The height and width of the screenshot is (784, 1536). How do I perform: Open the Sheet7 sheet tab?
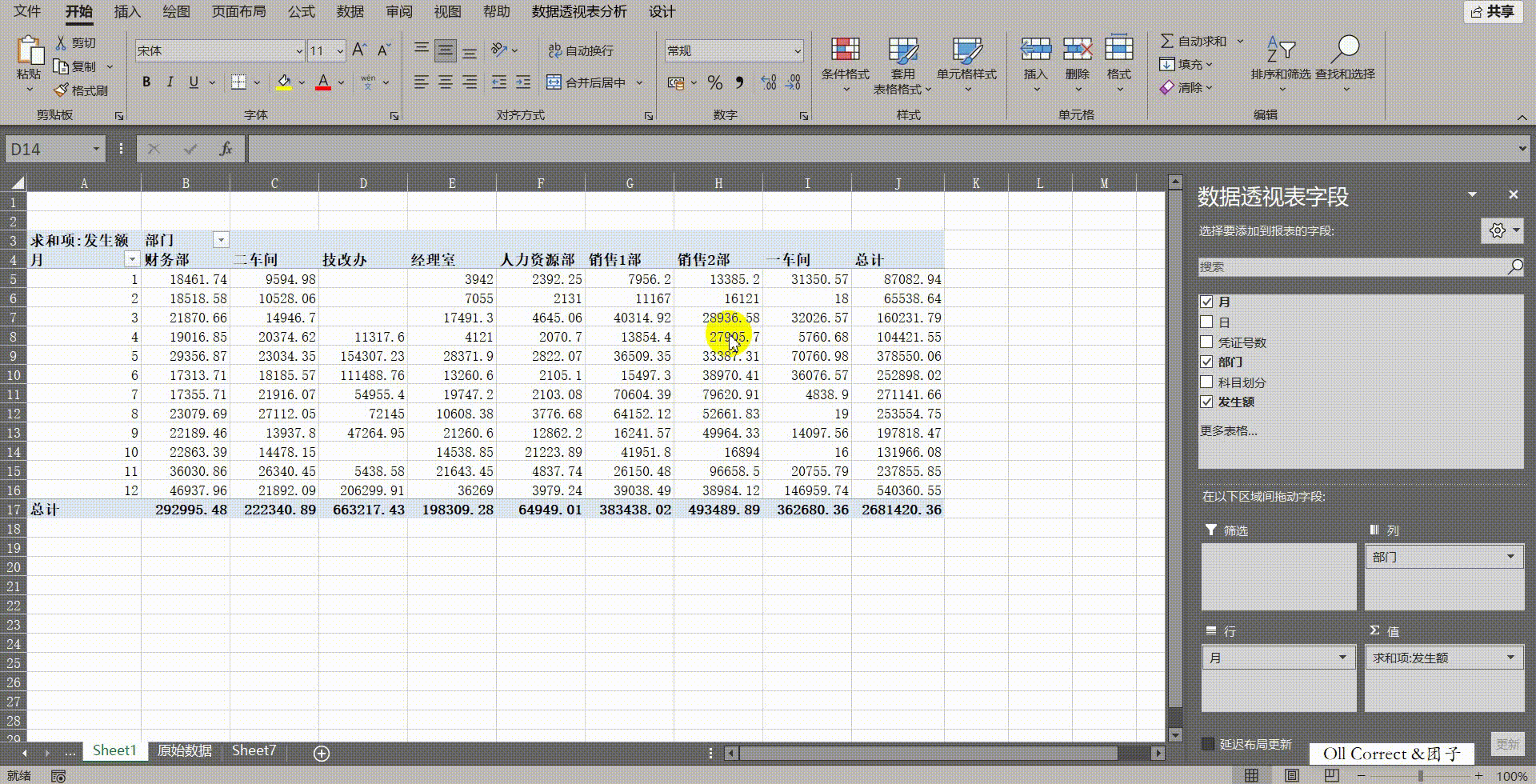click(x=254, y=750)
